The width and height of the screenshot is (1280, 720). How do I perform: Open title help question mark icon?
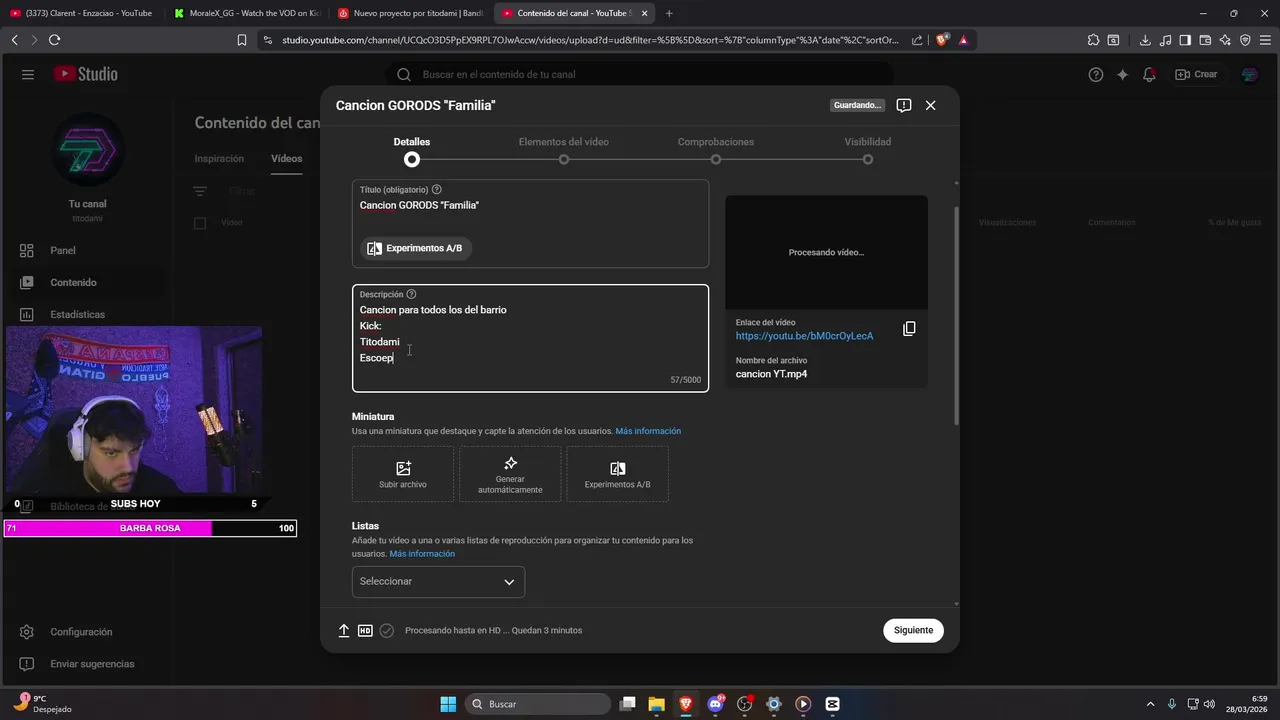(x=436, y=189)
